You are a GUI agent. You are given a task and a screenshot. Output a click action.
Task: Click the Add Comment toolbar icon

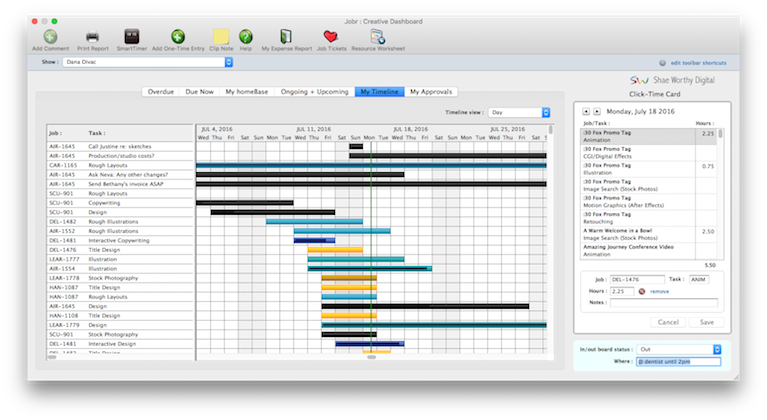[50, 37]
